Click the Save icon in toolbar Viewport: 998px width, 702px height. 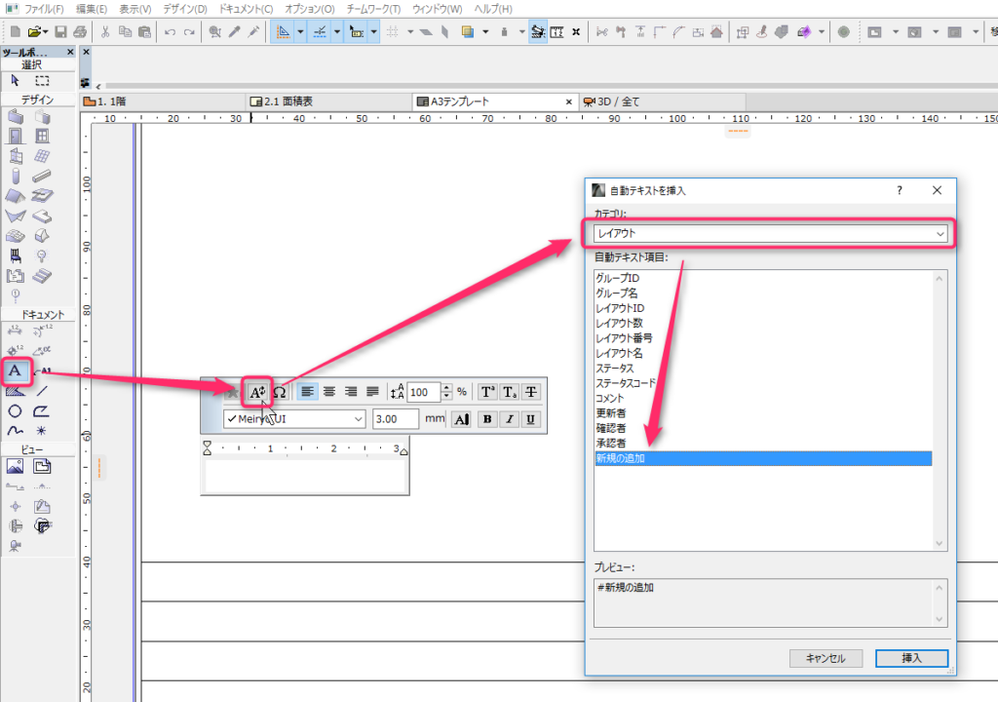click(61, 32)
